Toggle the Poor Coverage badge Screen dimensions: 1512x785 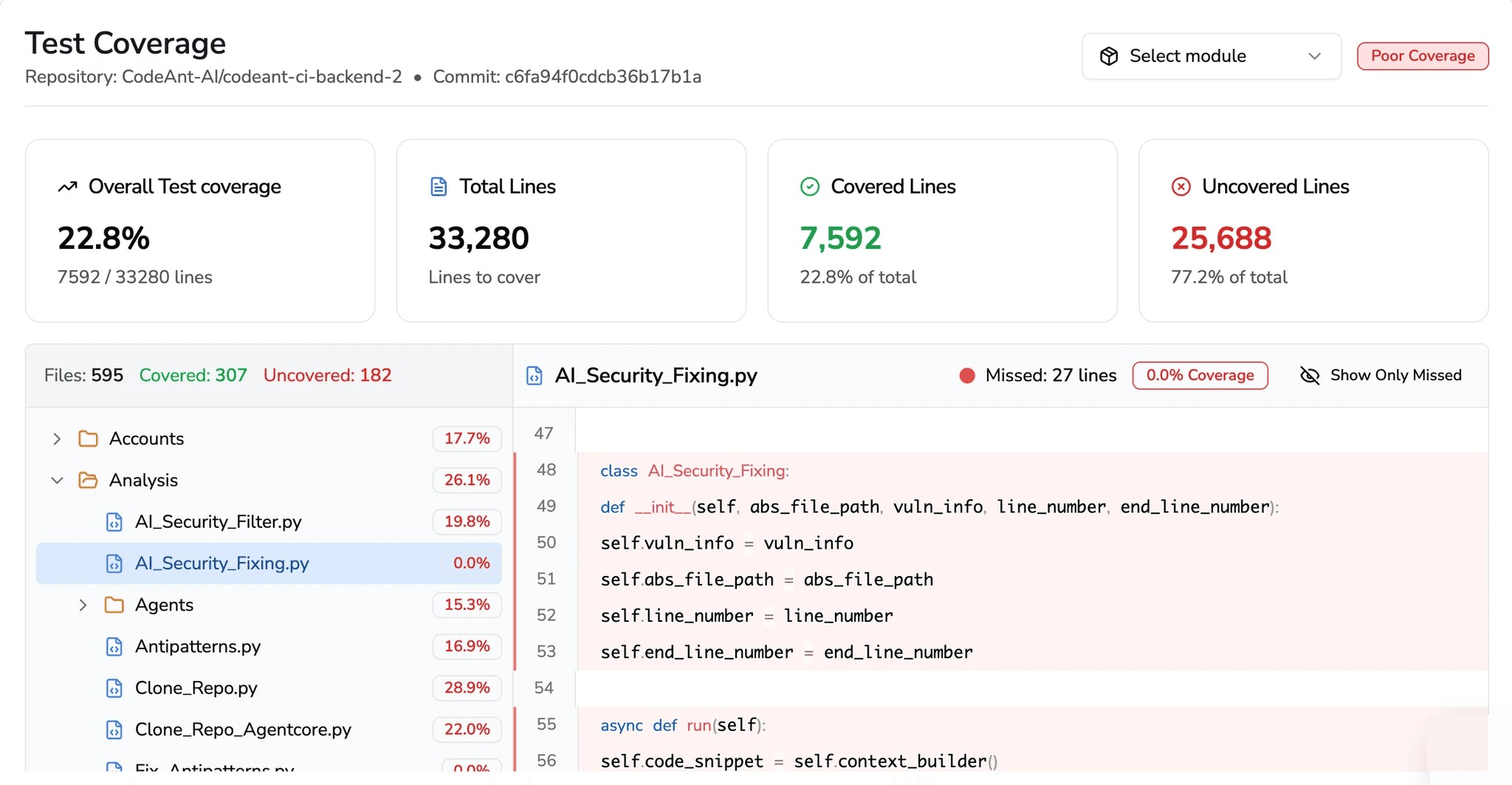1423,55
